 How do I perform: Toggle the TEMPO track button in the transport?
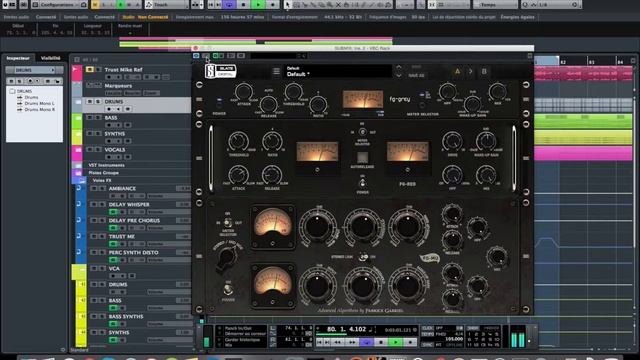[x=427, y=334]
